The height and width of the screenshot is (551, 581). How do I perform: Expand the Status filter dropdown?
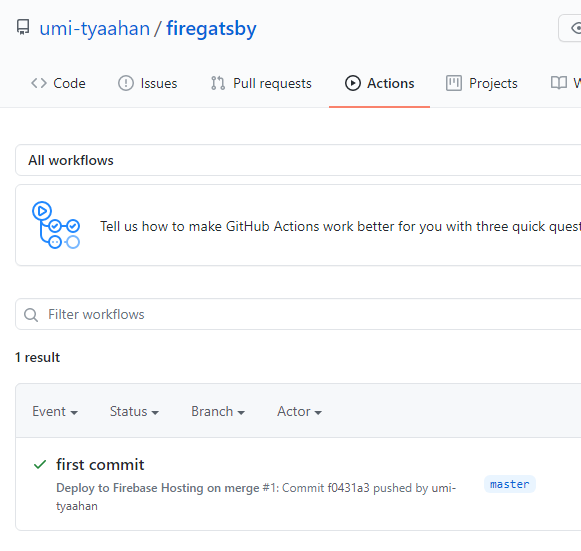pyautogui.click(x=134, y=412)
